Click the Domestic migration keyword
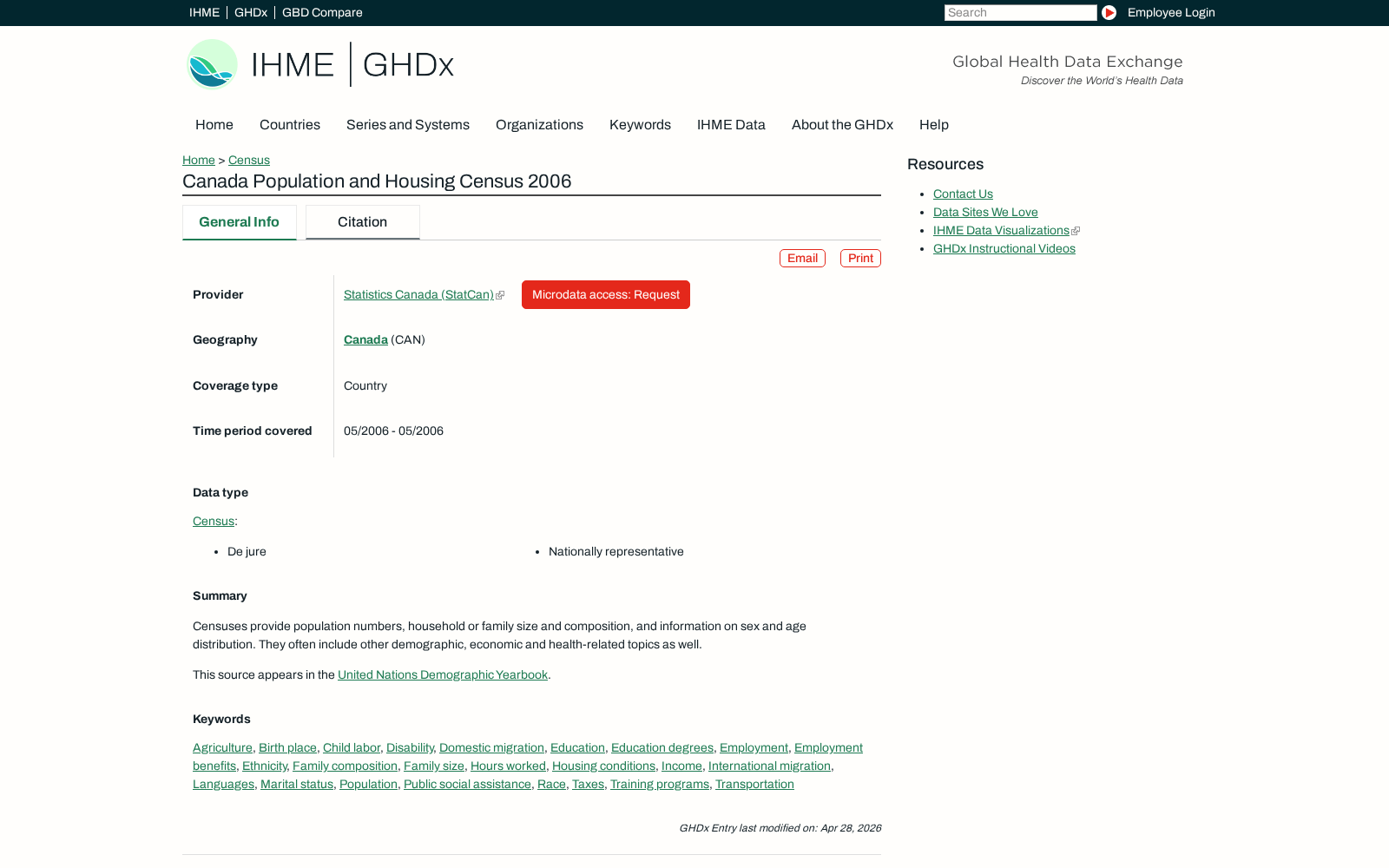The image size is (1389, 868). pos(491,747)
